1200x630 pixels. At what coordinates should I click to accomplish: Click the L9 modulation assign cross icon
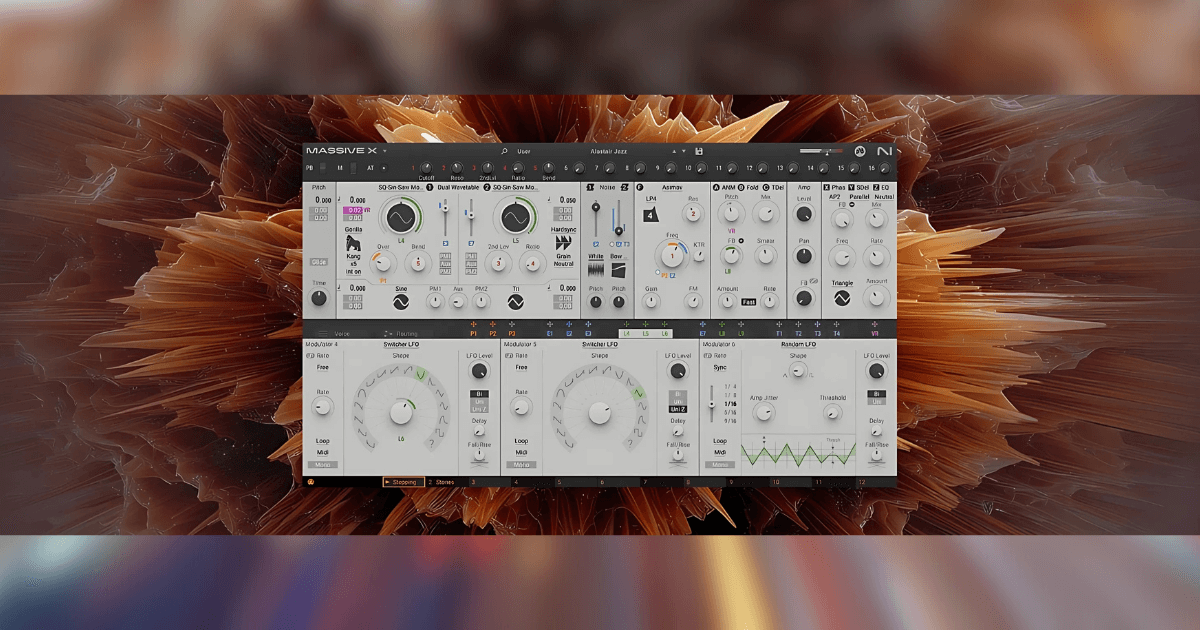click(741, 324)
